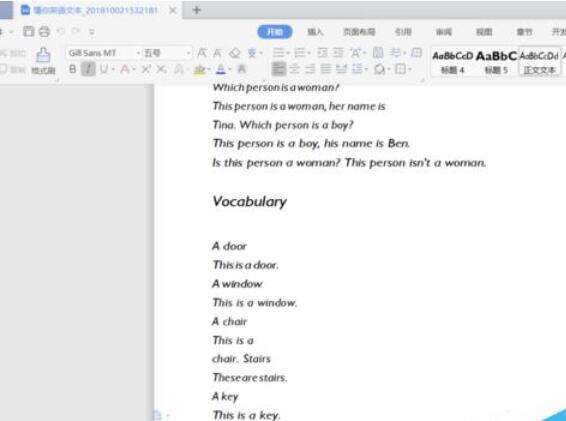Click the print icon in quick access toolbar
This screenshot has height=421, width=566.
44,31
